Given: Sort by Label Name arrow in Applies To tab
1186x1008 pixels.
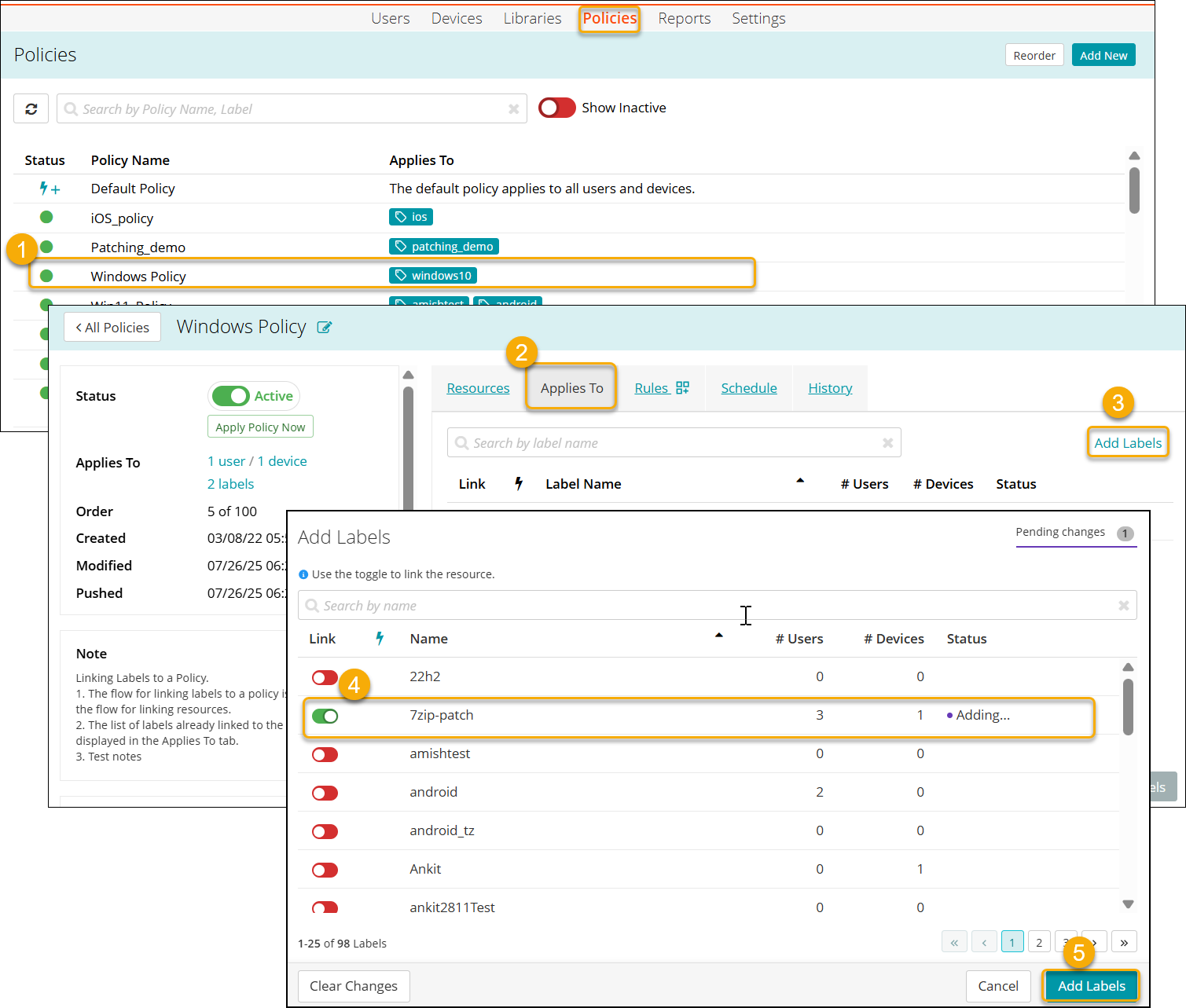Looking at the screenshot, I should pos(800,481).
